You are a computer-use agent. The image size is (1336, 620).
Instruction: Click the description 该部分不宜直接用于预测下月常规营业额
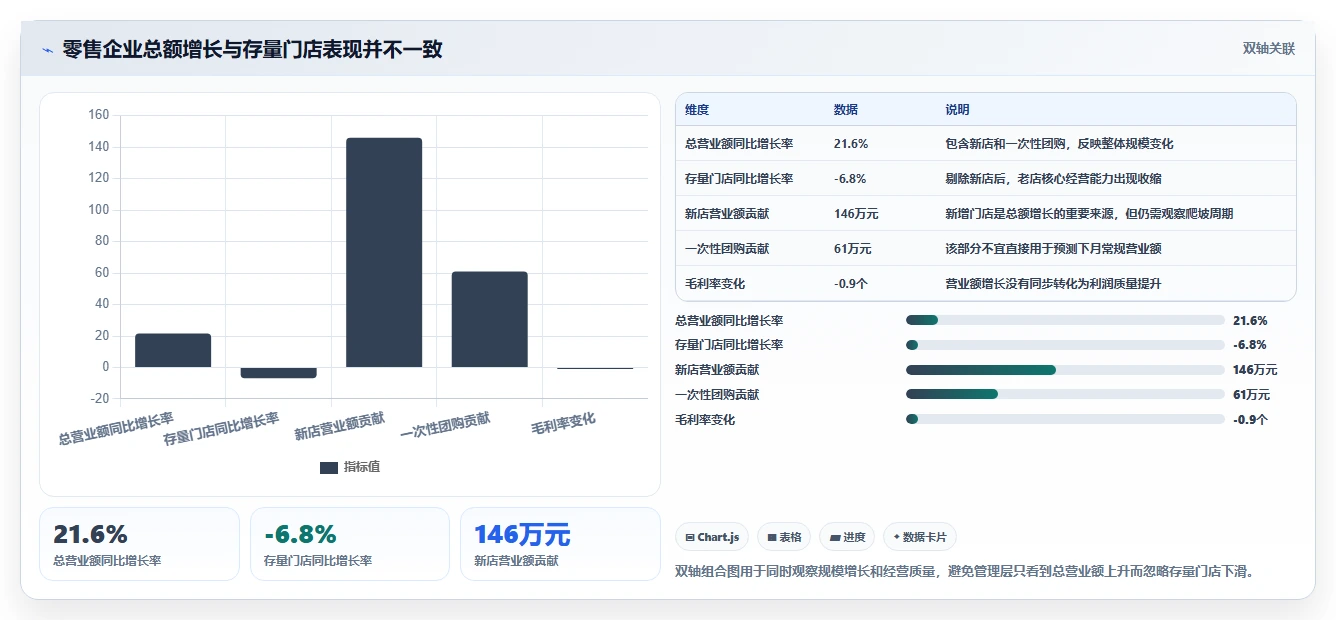click(x=1054, y=249)
